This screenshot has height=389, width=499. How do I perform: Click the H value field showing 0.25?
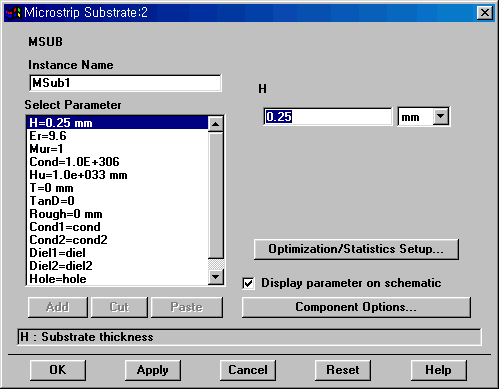(328, 117)
